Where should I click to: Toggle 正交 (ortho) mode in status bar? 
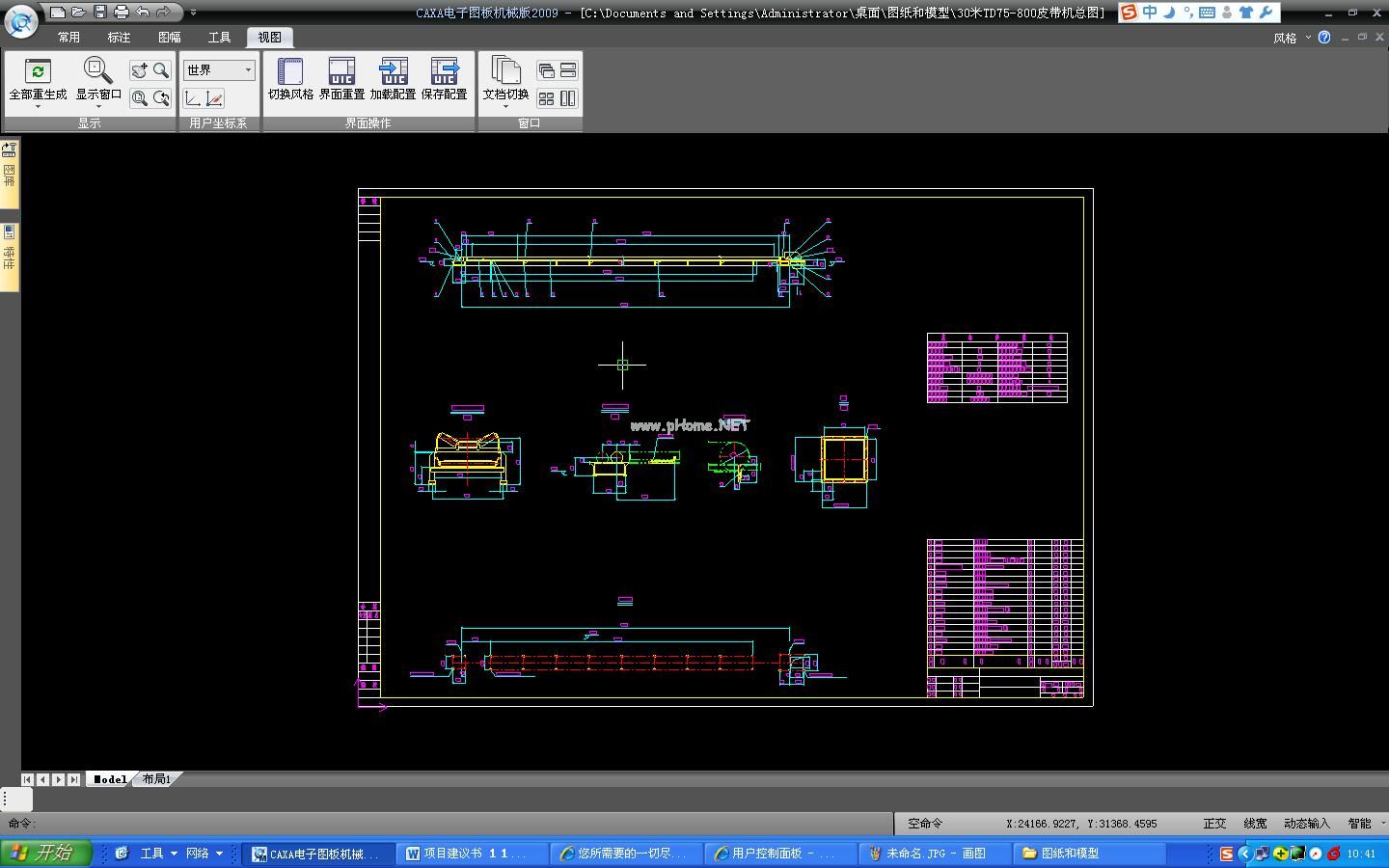1214,824
